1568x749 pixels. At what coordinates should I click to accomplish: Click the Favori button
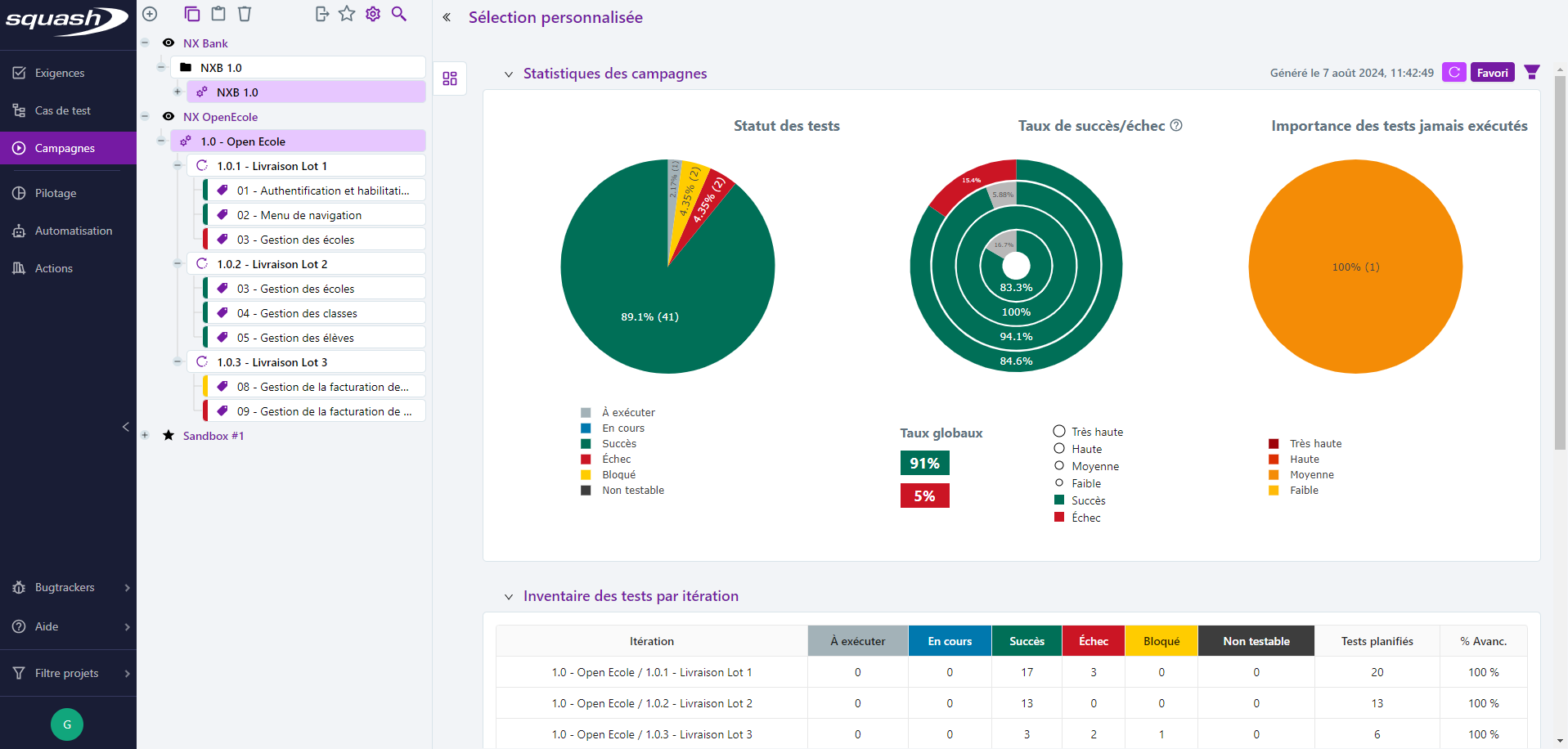1492,73
